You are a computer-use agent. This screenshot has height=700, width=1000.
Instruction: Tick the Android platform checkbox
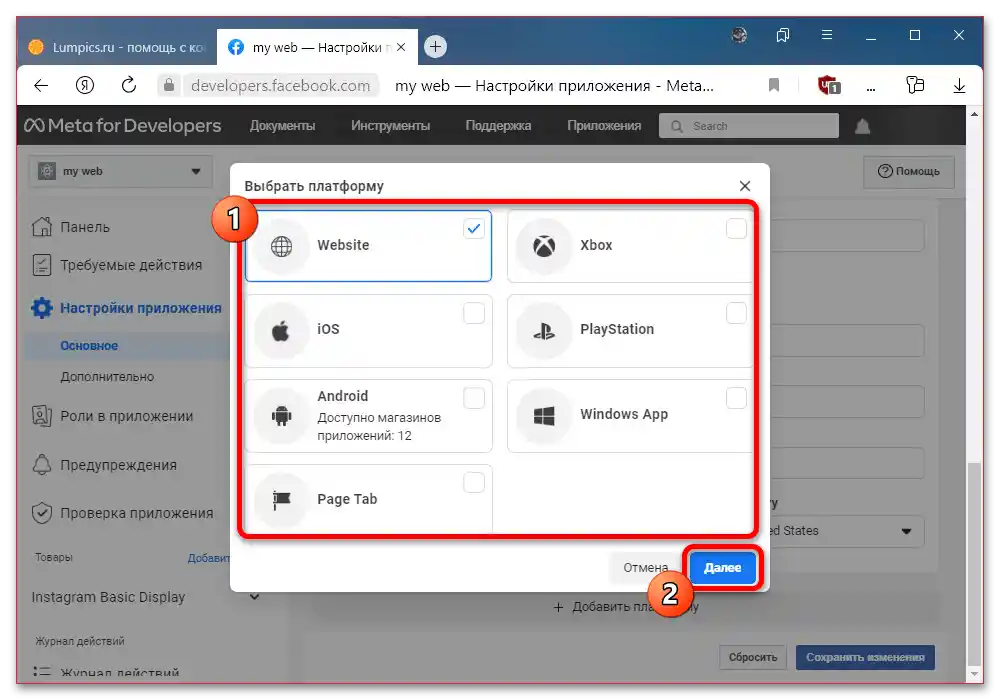tap(474, 398)
